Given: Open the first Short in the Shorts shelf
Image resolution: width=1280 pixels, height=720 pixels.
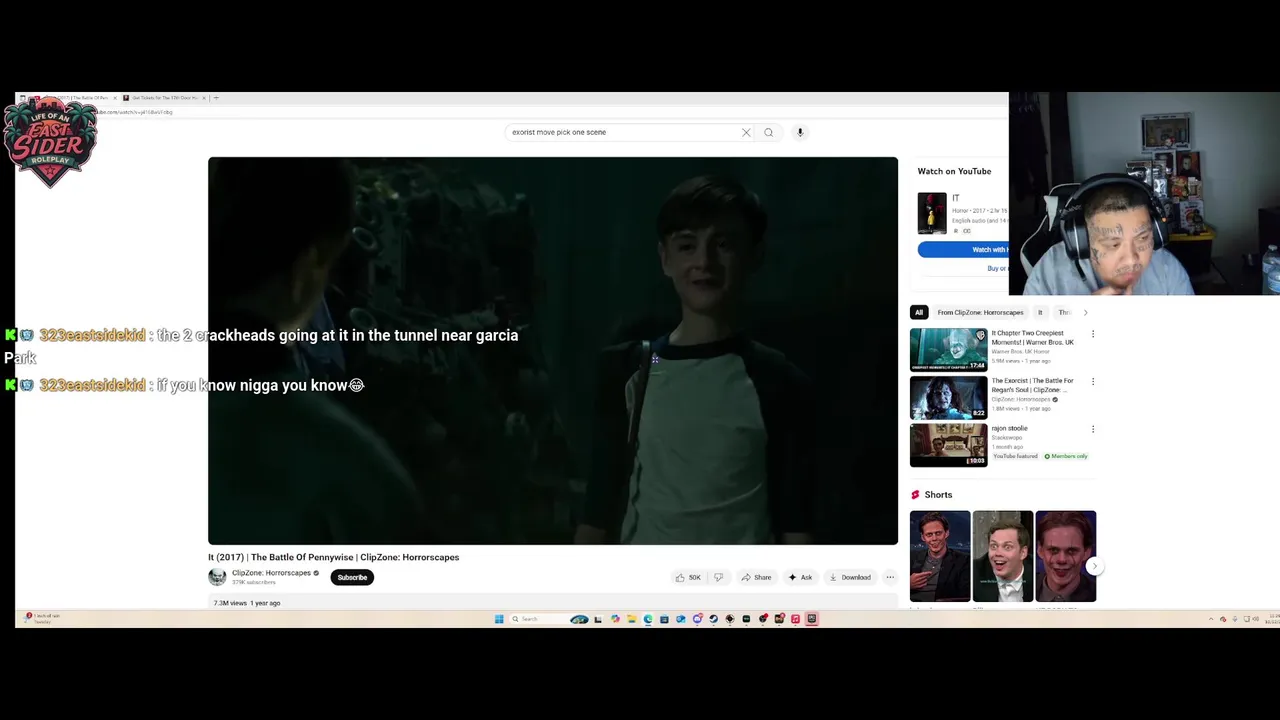Looking at the screenshot, I should pyautogui.click(x=940, y=556).
